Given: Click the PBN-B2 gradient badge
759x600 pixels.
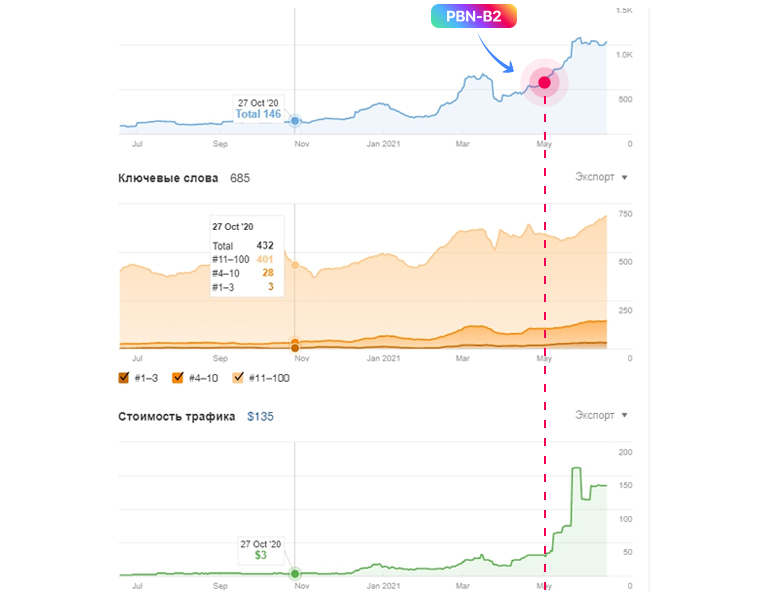Looking at the screenshot, I should coord(474,17).
